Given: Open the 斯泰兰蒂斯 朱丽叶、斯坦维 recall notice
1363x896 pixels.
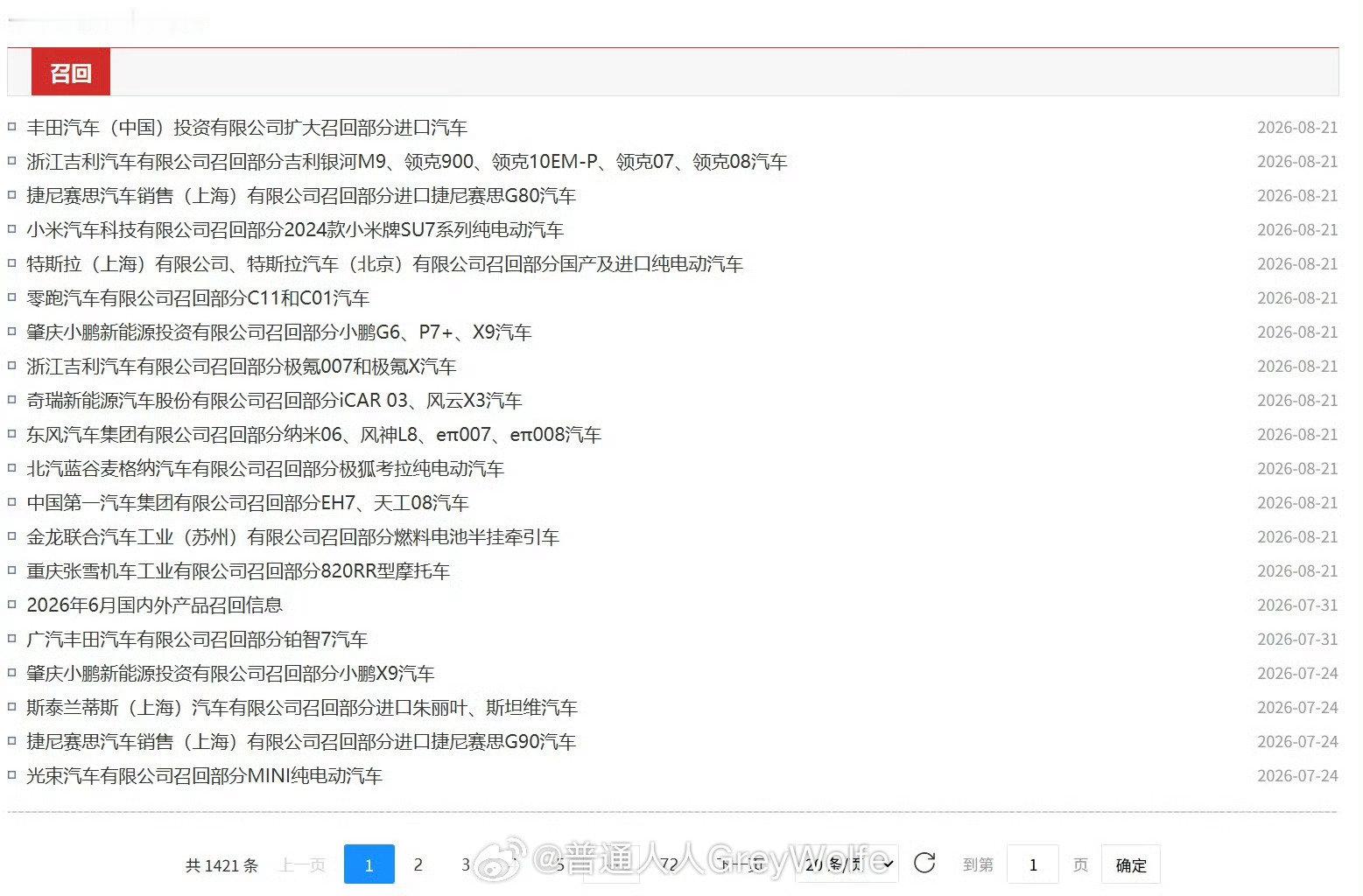Looking at the screenshot, I should pos(302,708).
